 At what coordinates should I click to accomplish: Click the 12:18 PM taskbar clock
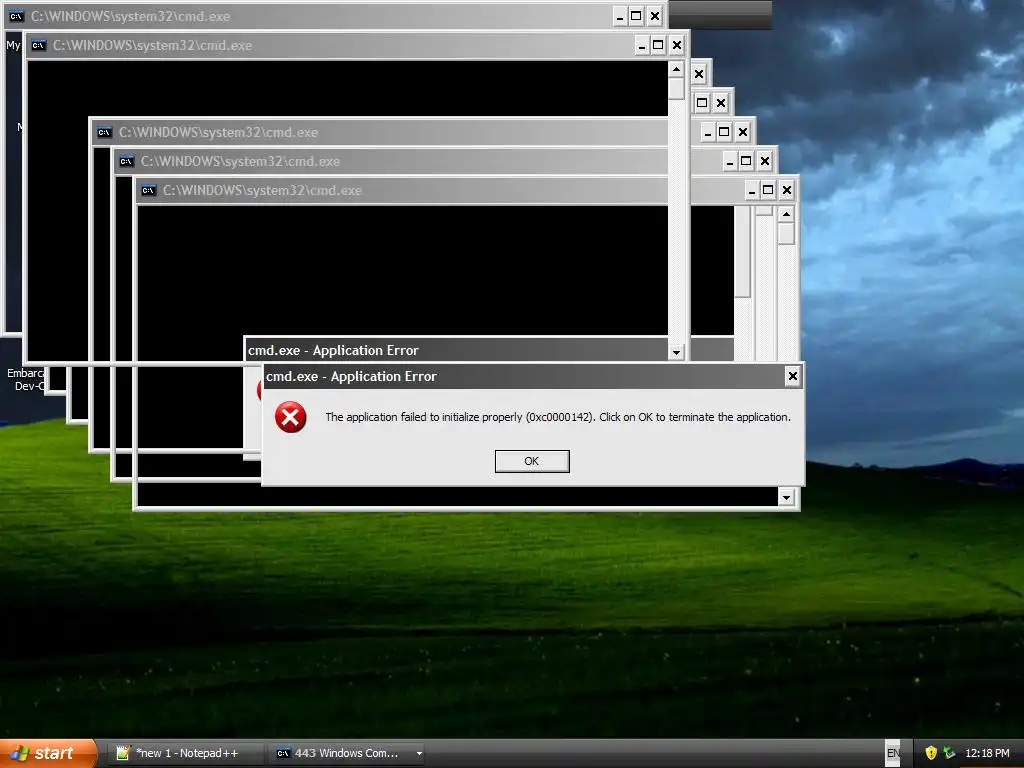(987, 753)
